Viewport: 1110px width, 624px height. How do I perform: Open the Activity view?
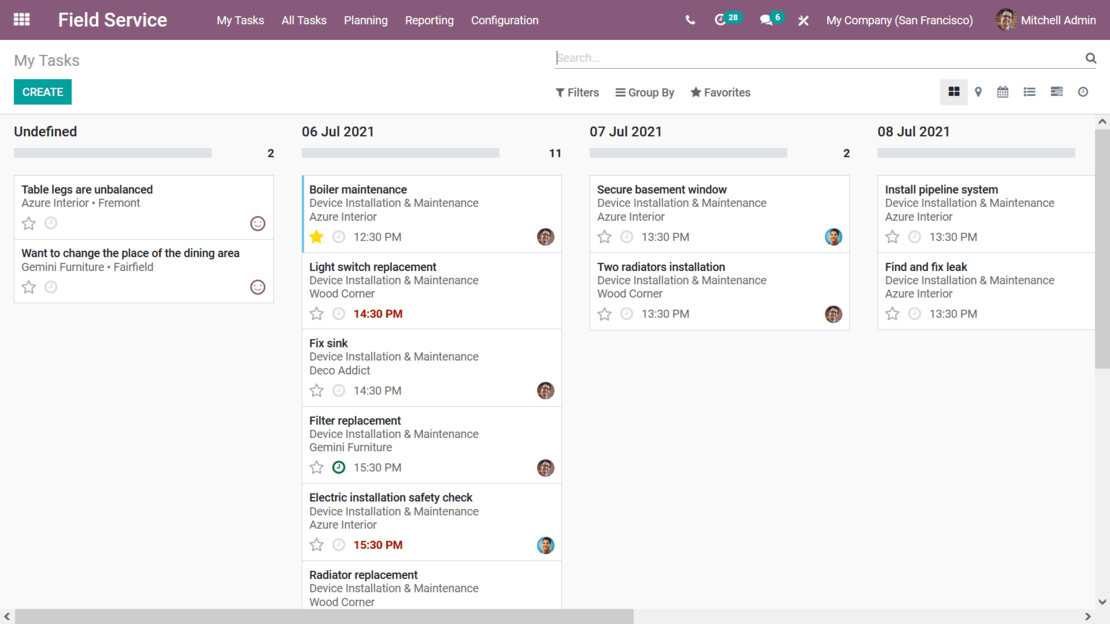(x=1082, y=91)
